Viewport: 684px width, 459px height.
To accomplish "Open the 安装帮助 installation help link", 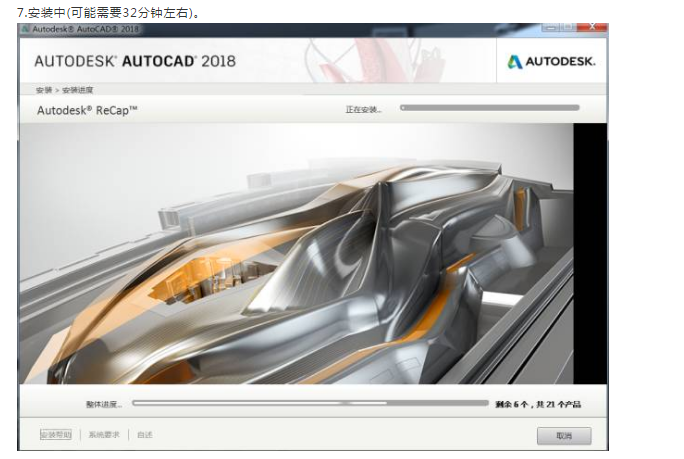I will click(x=56, y=435).
